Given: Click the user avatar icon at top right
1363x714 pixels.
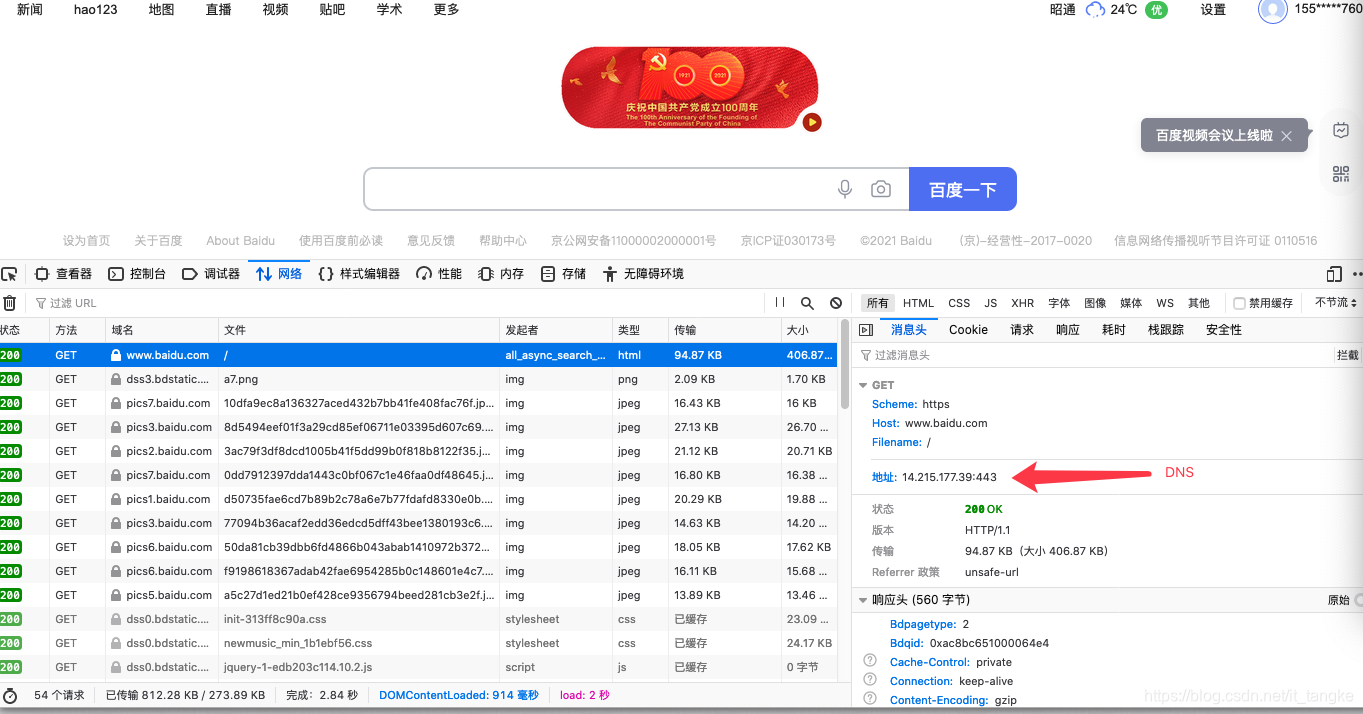Looking at the screenshot, I should coord(1272,10).
